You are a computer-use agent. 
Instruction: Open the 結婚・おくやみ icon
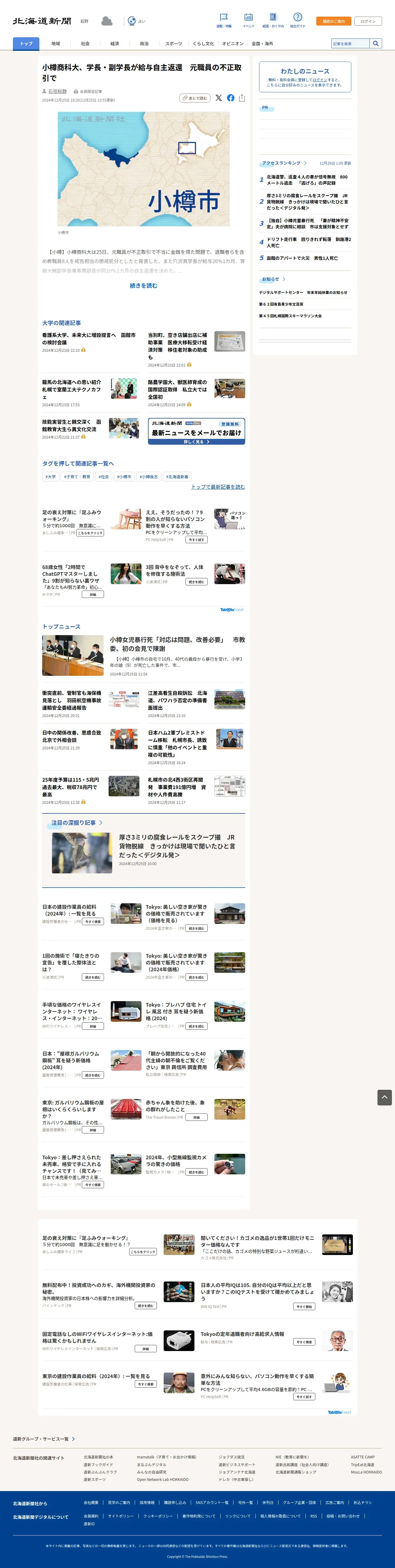tap(273, 17)
